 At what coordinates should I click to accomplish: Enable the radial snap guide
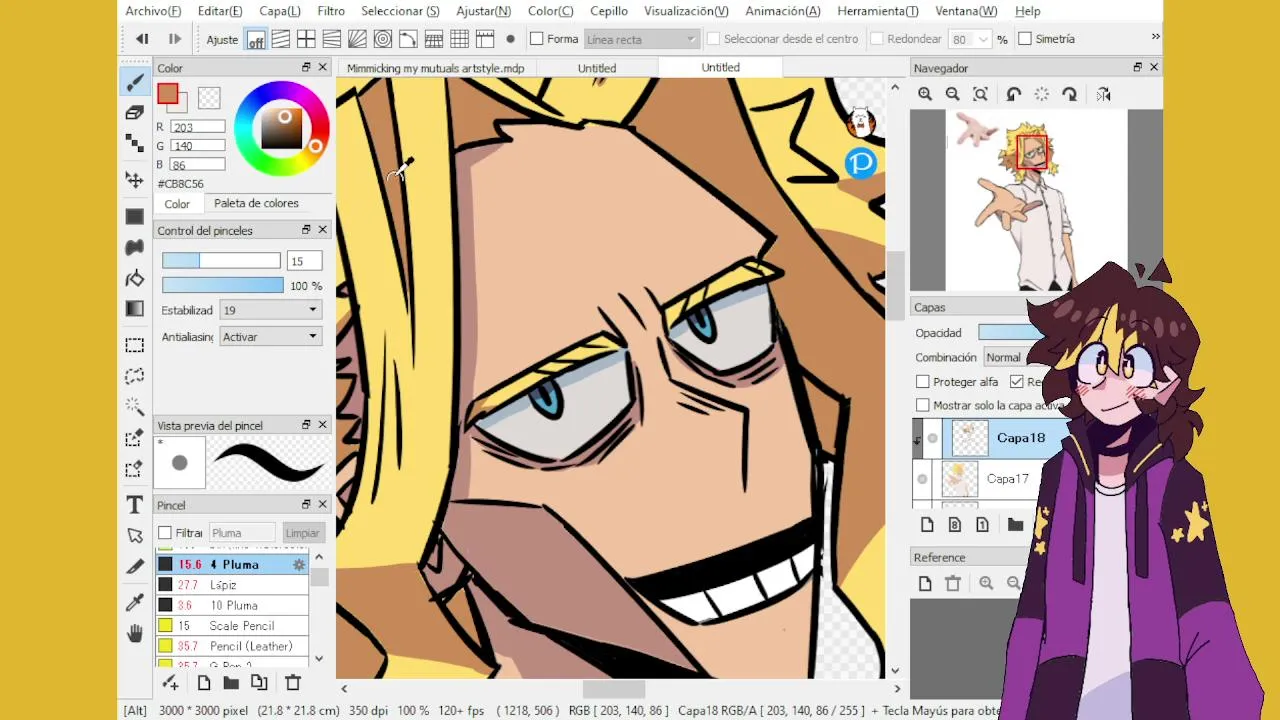(357, 40)
